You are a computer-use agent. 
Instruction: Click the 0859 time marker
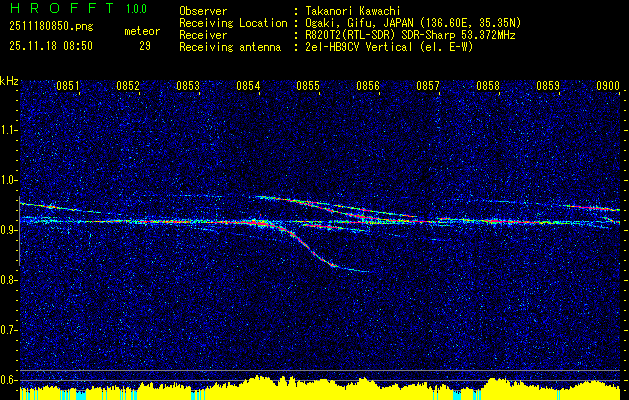(x=548, y=86)
